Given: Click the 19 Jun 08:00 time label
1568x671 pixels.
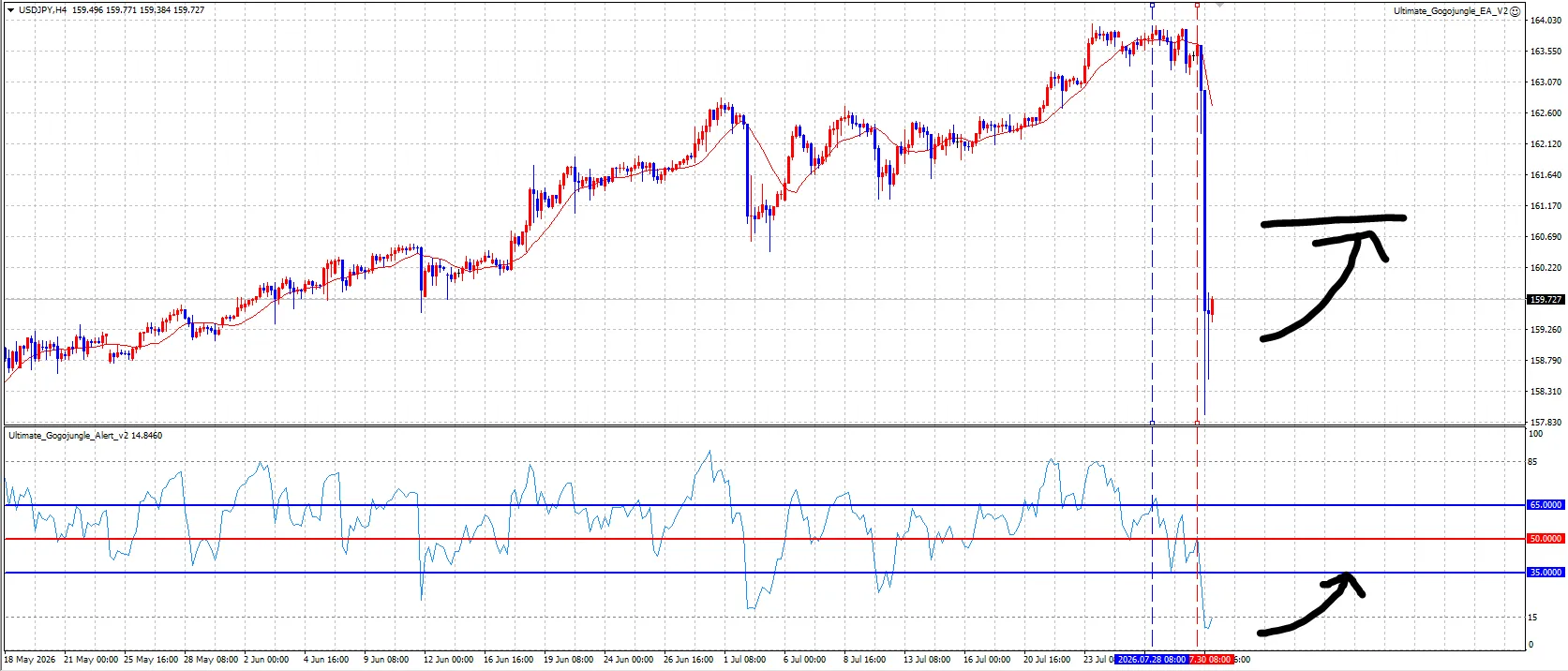Looking at the screenshot, I should pos(568,660).
